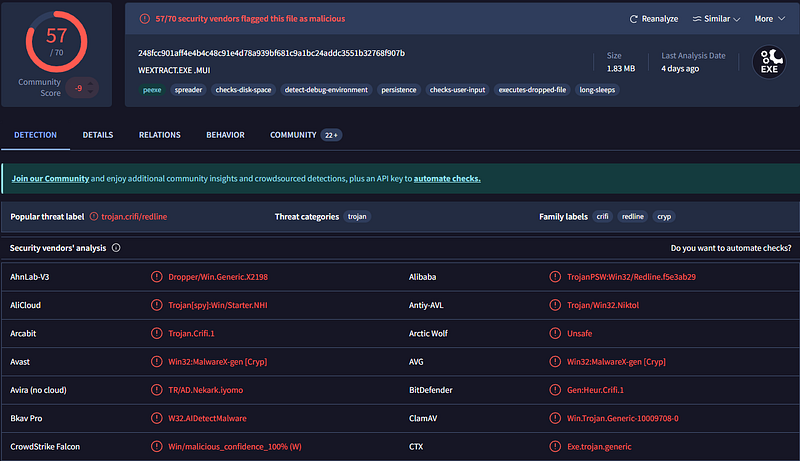The image size is (800, 461).
Task: Click the Security vendors' analysis info icon
Action: point(116,248)
